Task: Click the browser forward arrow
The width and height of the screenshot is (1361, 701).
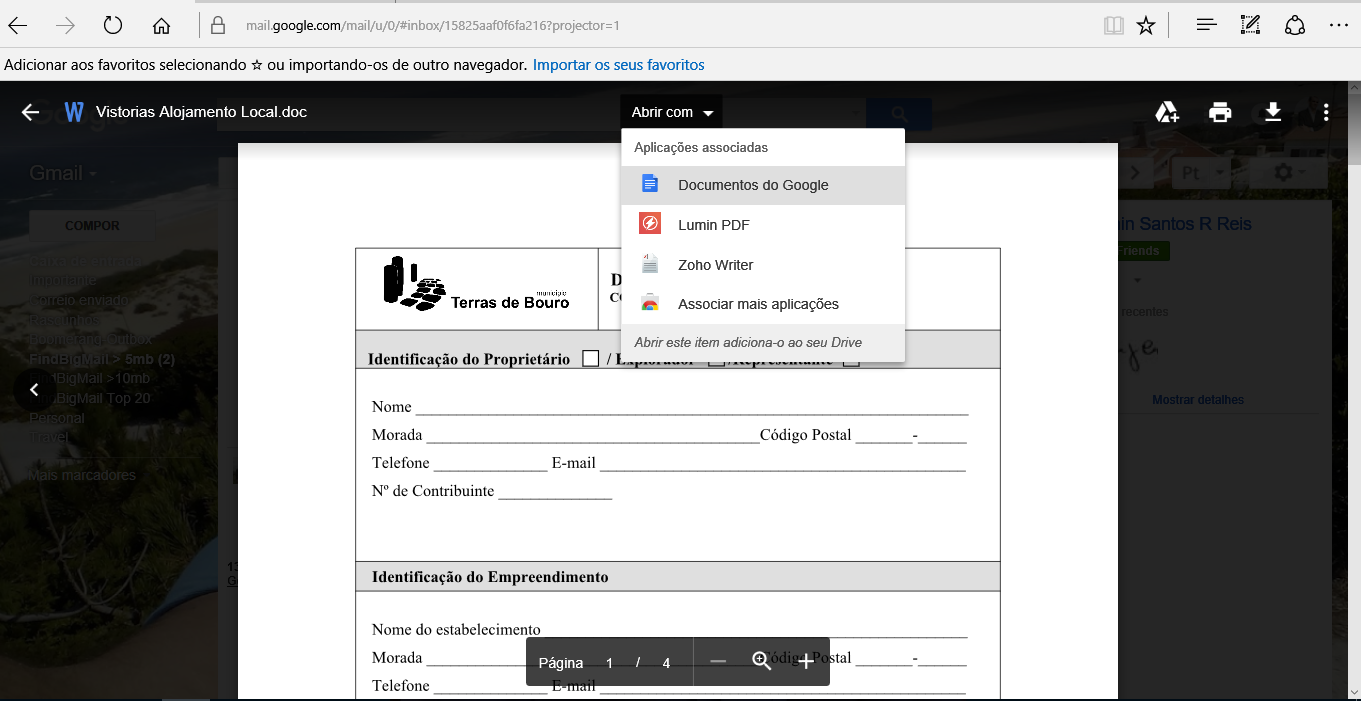Action: pyautogui.click(x=66, y=25)
